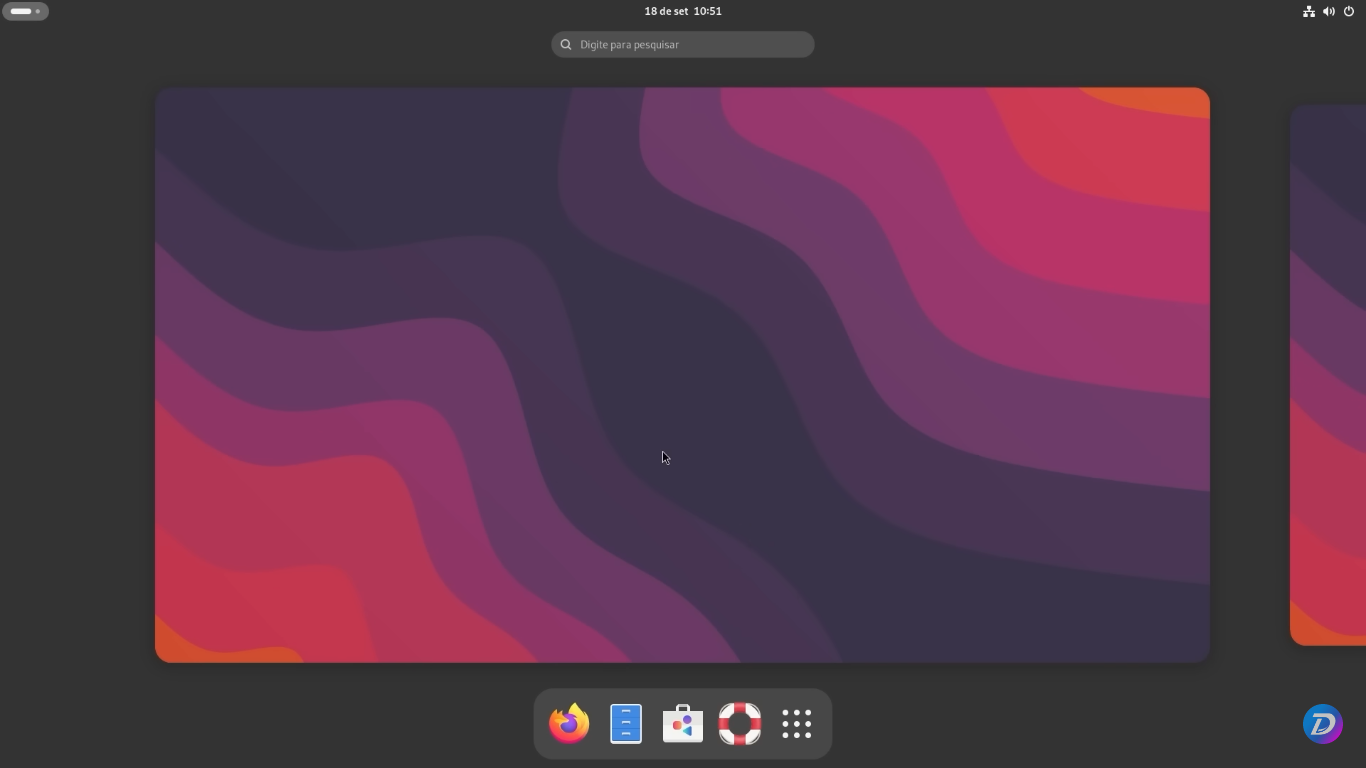1366x768 pixels.
Task: Open the Files application
Action: click(x=625, y=723)
